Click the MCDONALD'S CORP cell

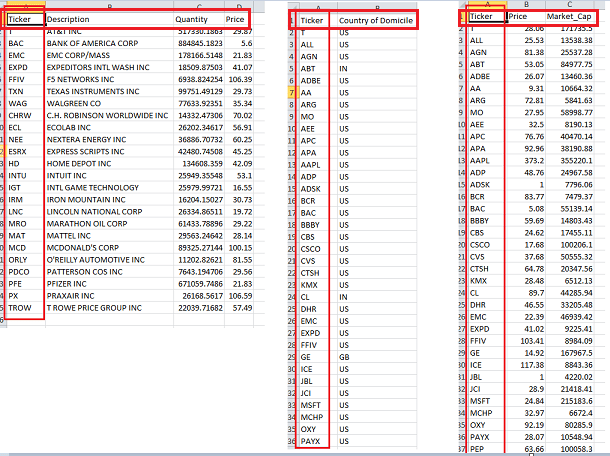coord(109,248)
